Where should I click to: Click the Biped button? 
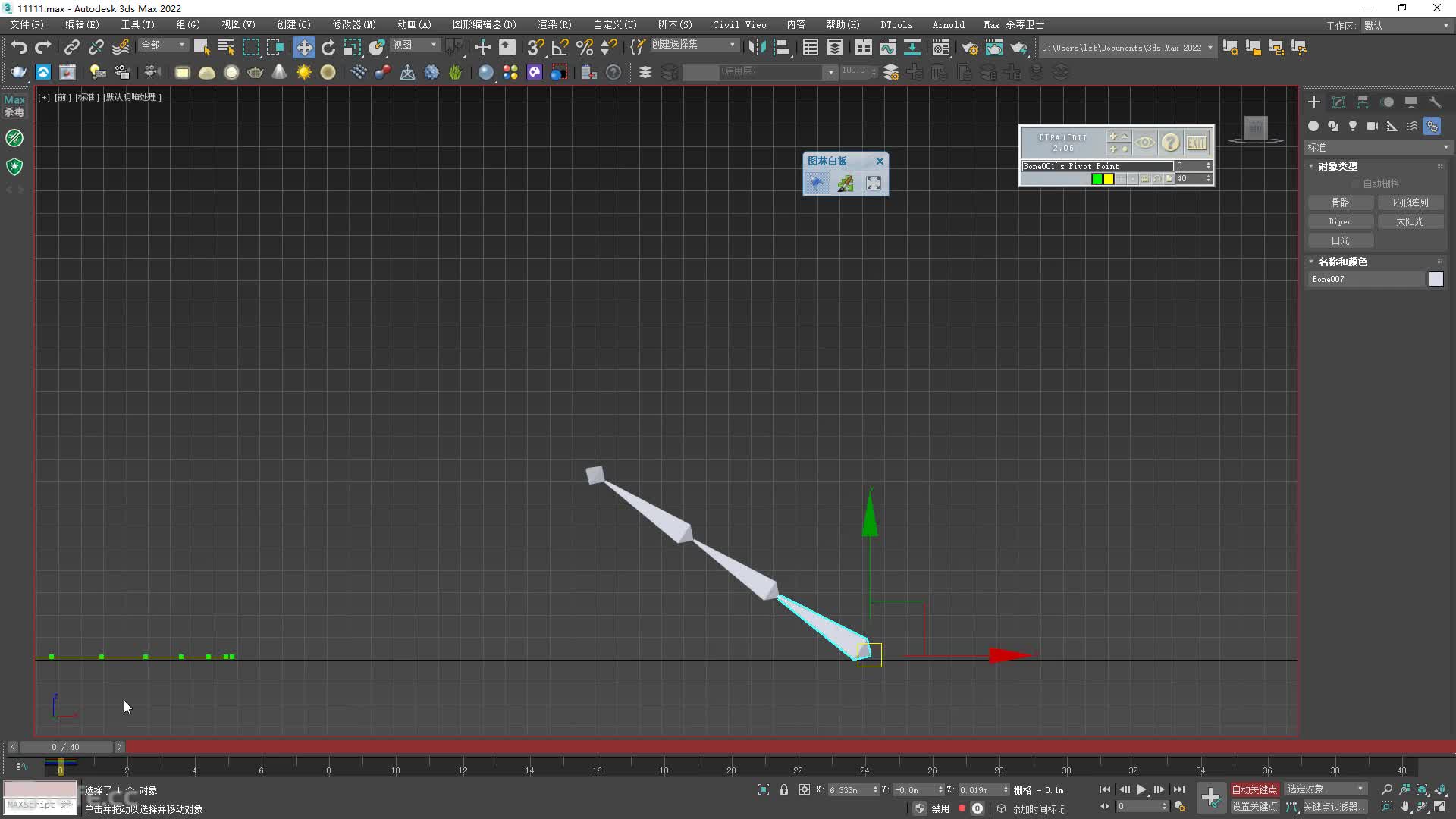tap(1340, 221)
